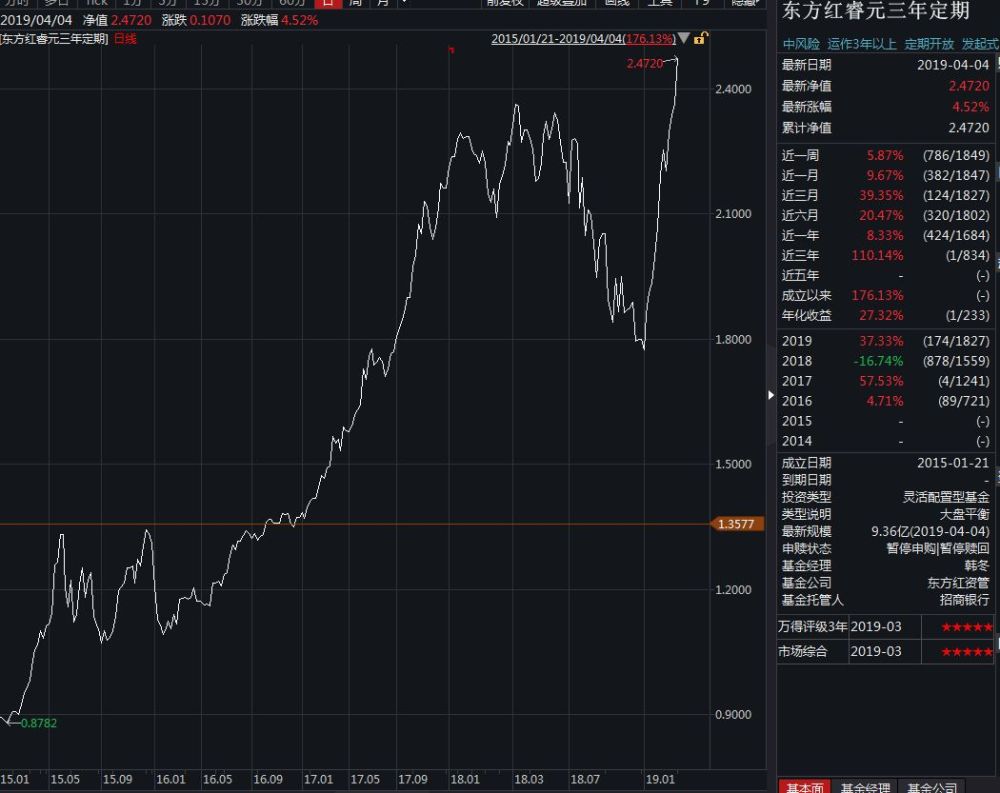
Task: Click the 定期开放 tag
Action: [929, 44]
